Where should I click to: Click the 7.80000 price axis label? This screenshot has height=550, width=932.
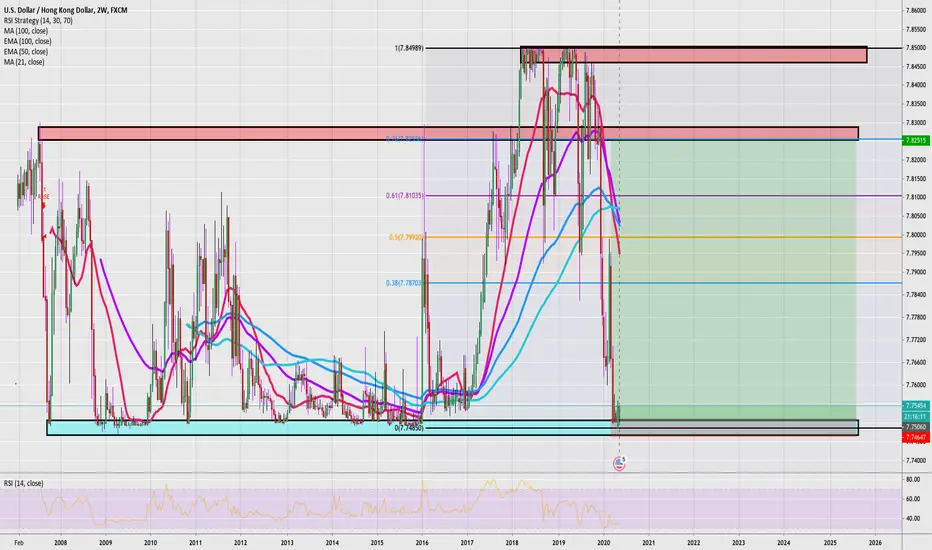tap(916, 235)
